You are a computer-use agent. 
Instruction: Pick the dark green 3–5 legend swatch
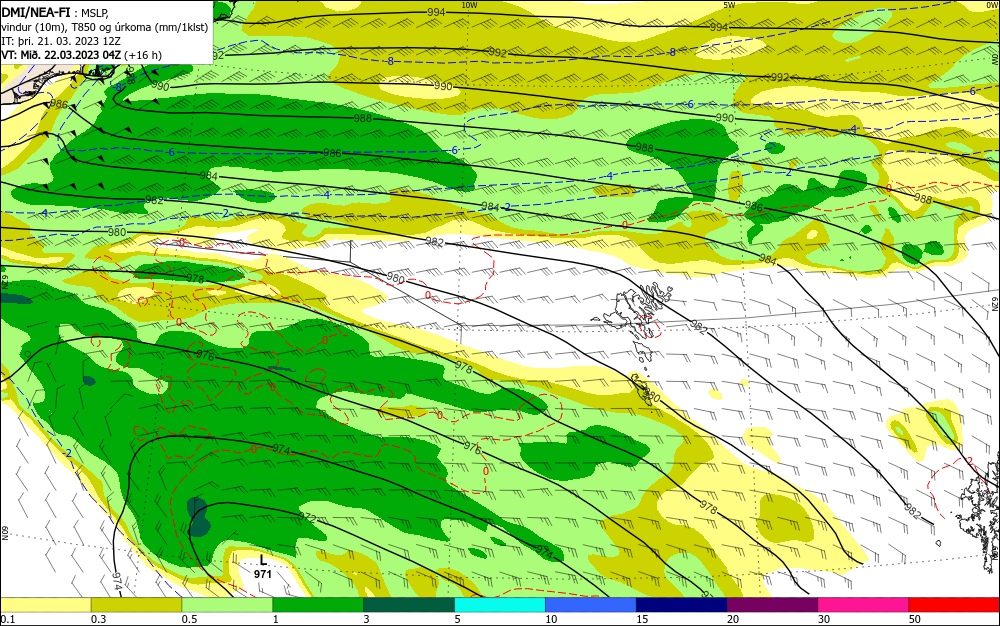point(409,605)
